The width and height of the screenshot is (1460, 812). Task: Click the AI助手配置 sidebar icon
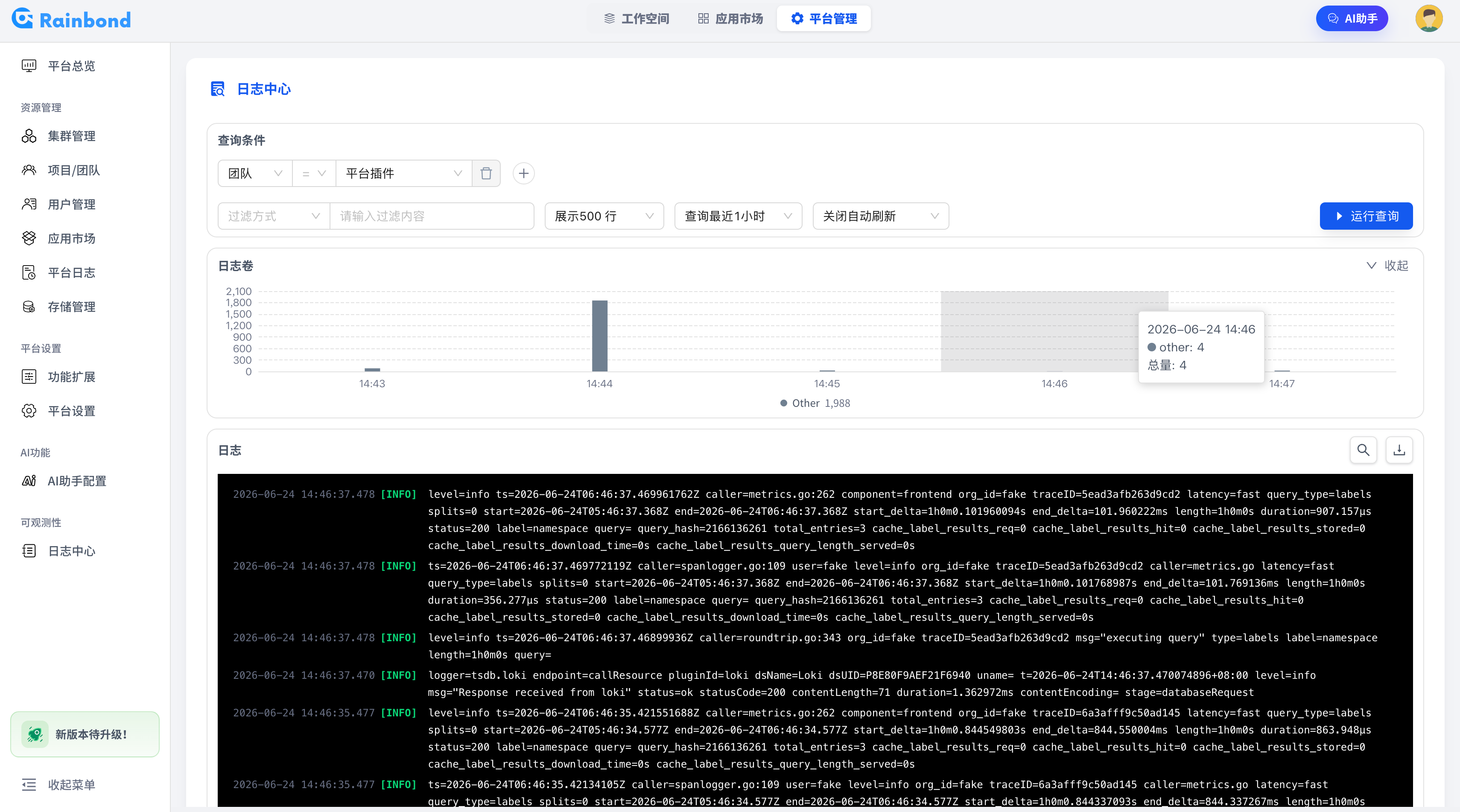click(x=29, y=481)
